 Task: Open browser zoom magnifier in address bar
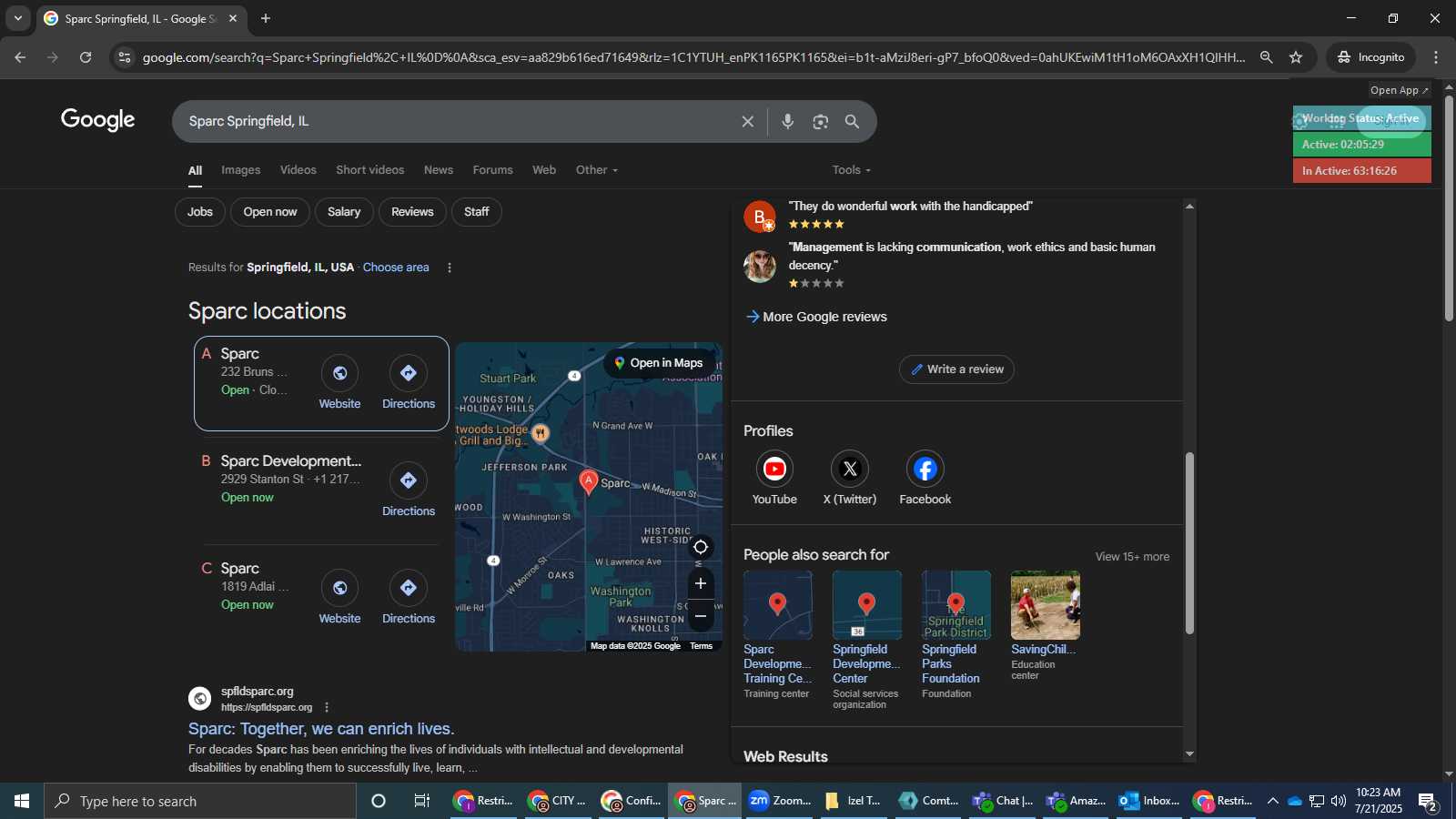1266,57
